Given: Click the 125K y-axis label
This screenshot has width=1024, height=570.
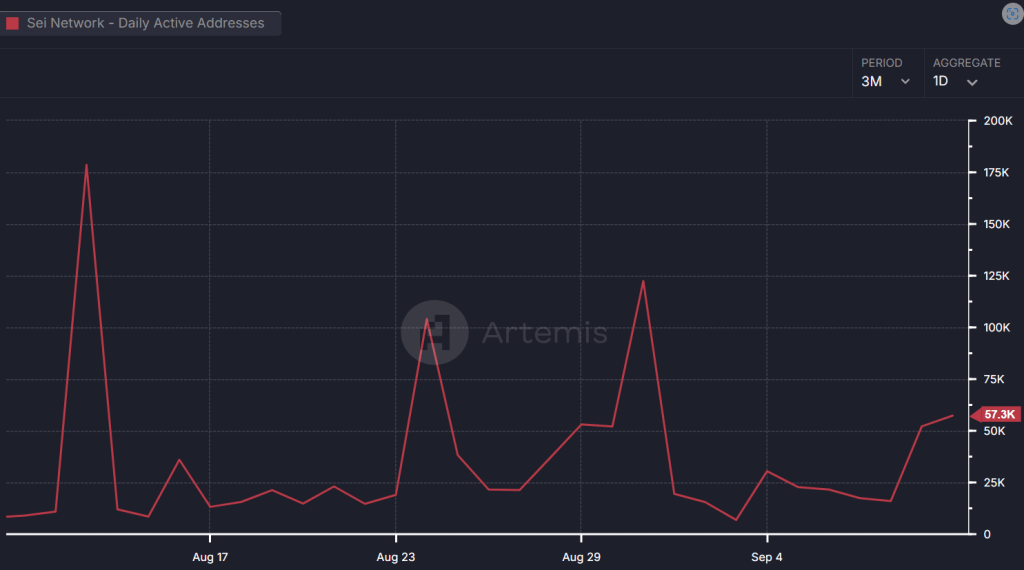Looking at the screenshot, I should (x=997, y=276).
